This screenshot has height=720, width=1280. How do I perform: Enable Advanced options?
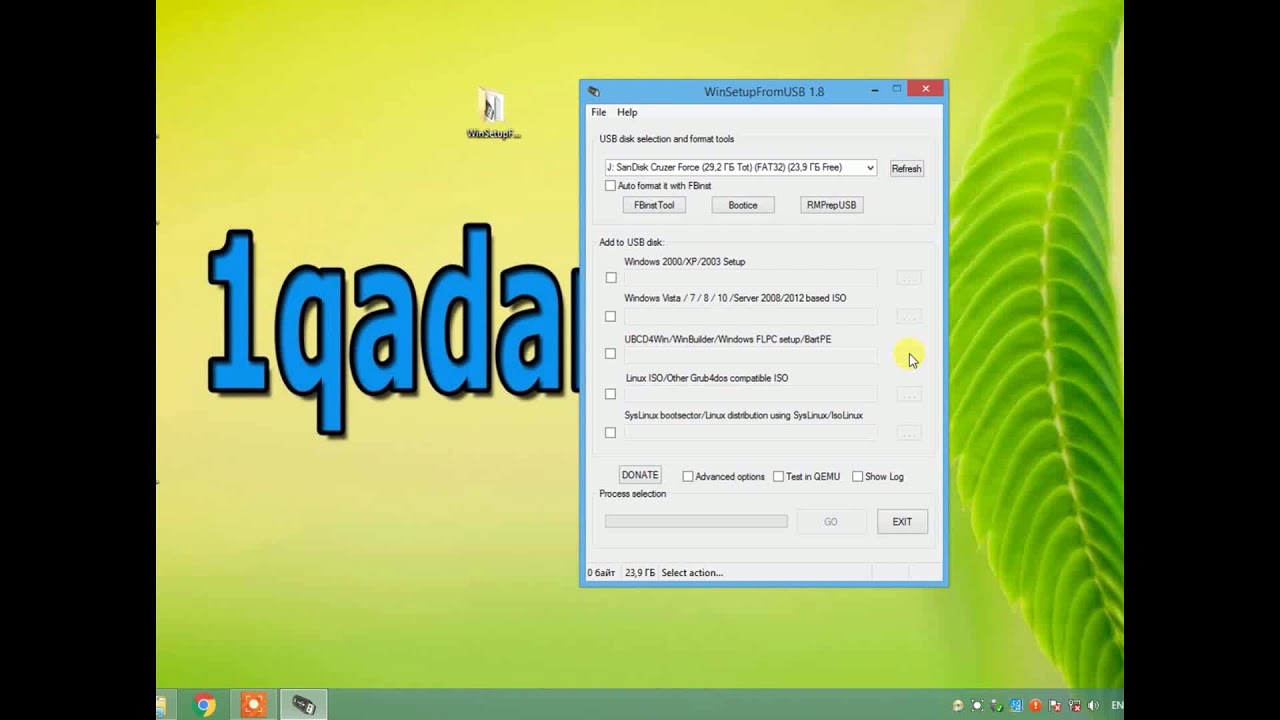tap(688, 477)
